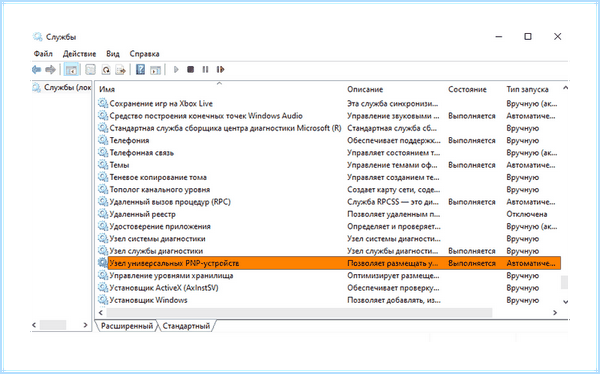Toggle the Action pane toolbar icon
The height and width of the screenshot is (374, 600).
click(155, 70)
